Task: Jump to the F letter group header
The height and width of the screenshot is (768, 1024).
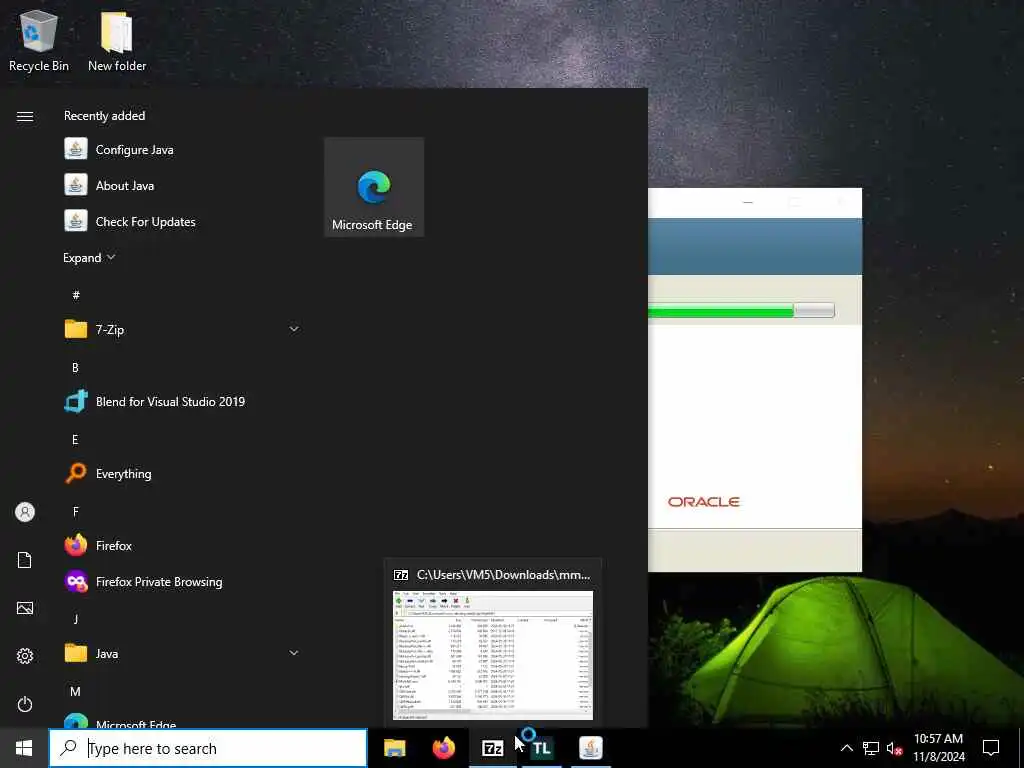Action: pos(76,511)
